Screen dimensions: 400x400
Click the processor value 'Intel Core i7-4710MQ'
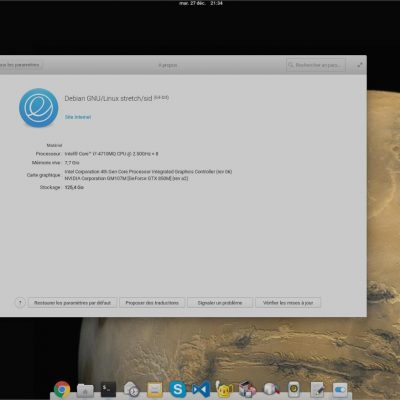(x=111, y=154)
